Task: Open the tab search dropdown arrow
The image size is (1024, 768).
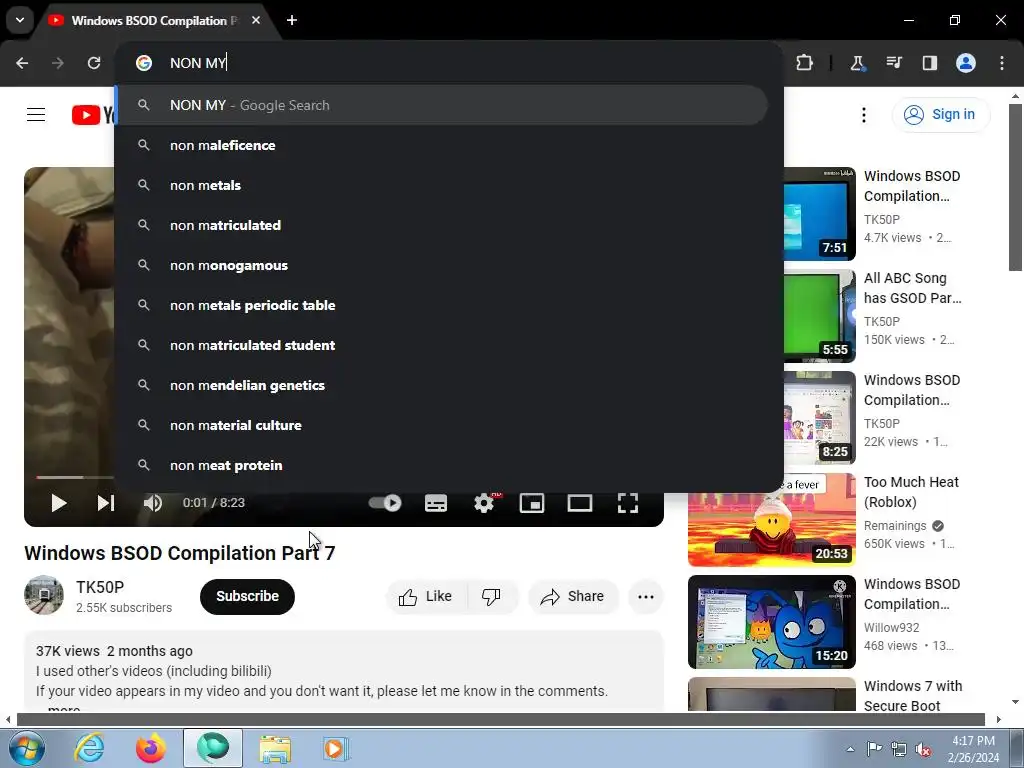Action: [20, 20]
